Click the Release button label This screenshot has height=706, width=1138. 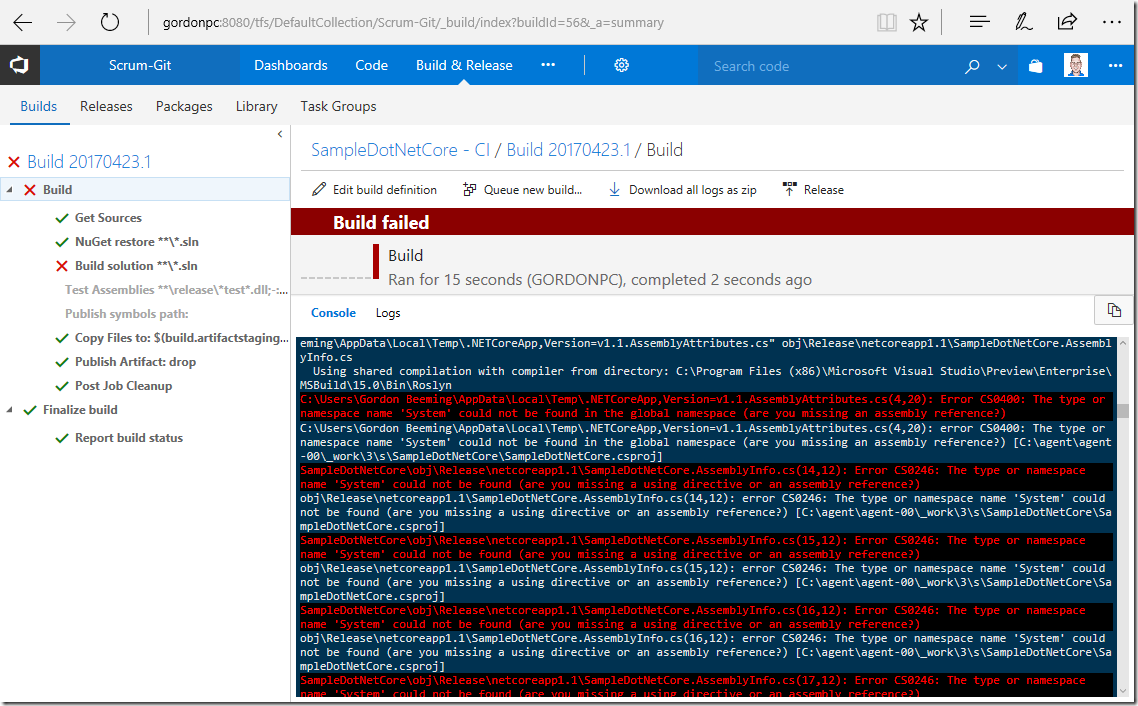point(824,189)
